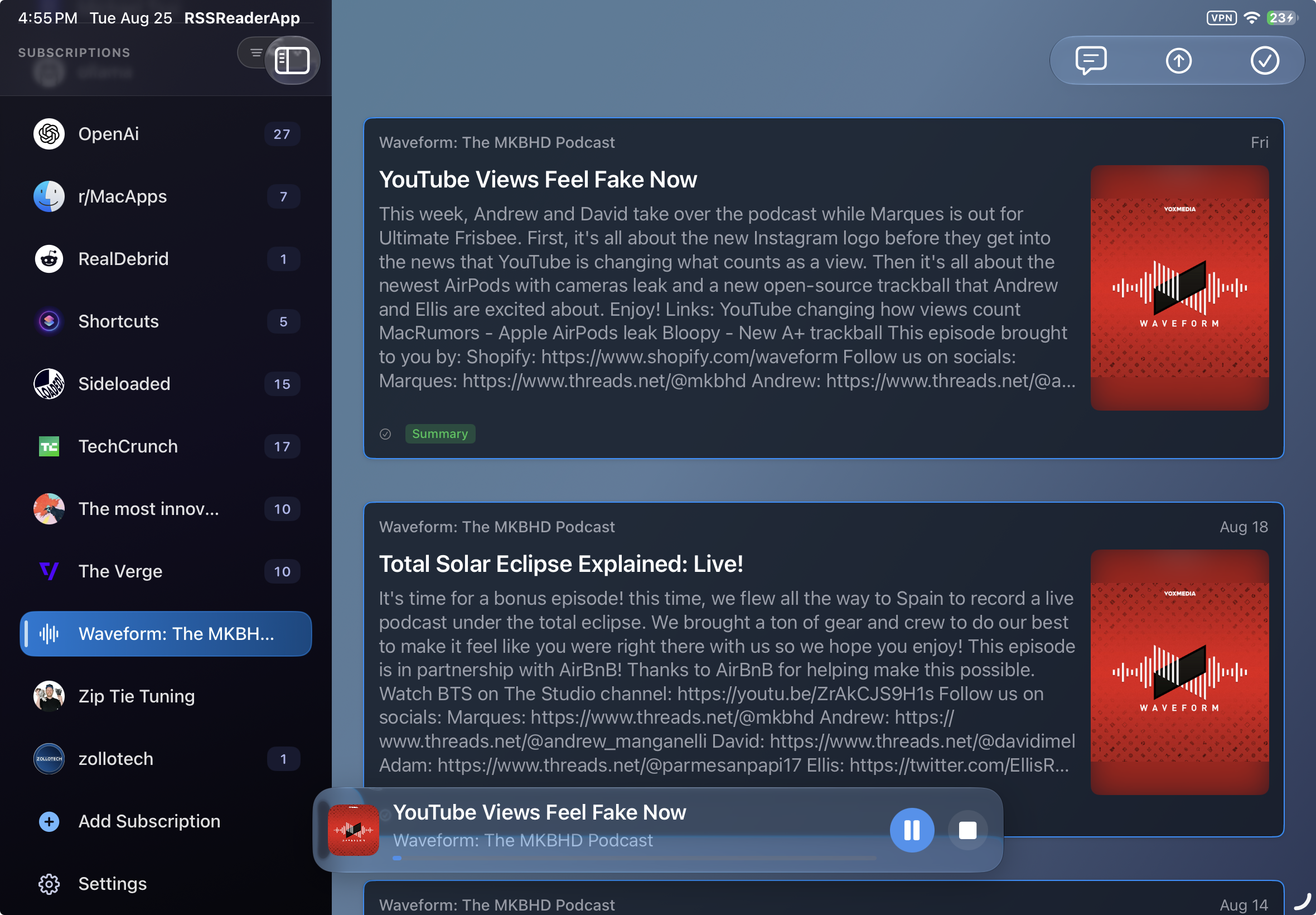
Task: Open OpenAi subscription
Action: (x=166, y=134)
